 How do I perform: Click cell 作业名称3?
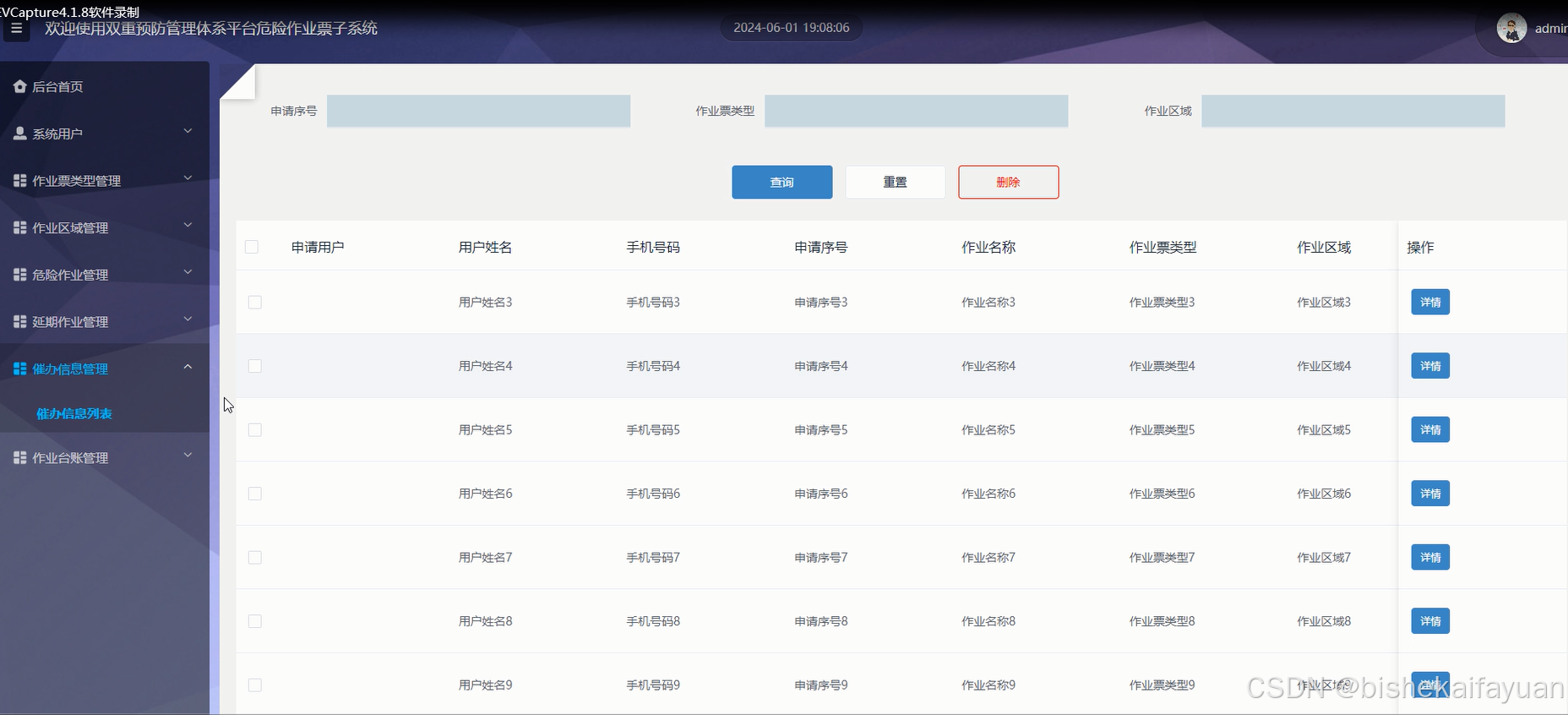[x=988, y=303]
